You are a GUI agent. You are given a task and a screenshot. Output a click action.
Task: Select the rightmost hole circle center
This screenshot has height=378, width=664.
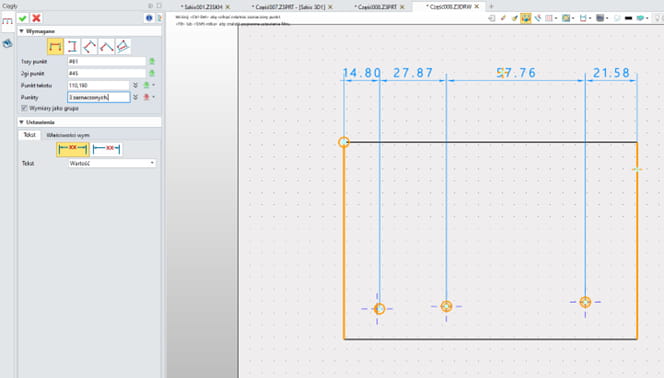[x=585, y=302]
